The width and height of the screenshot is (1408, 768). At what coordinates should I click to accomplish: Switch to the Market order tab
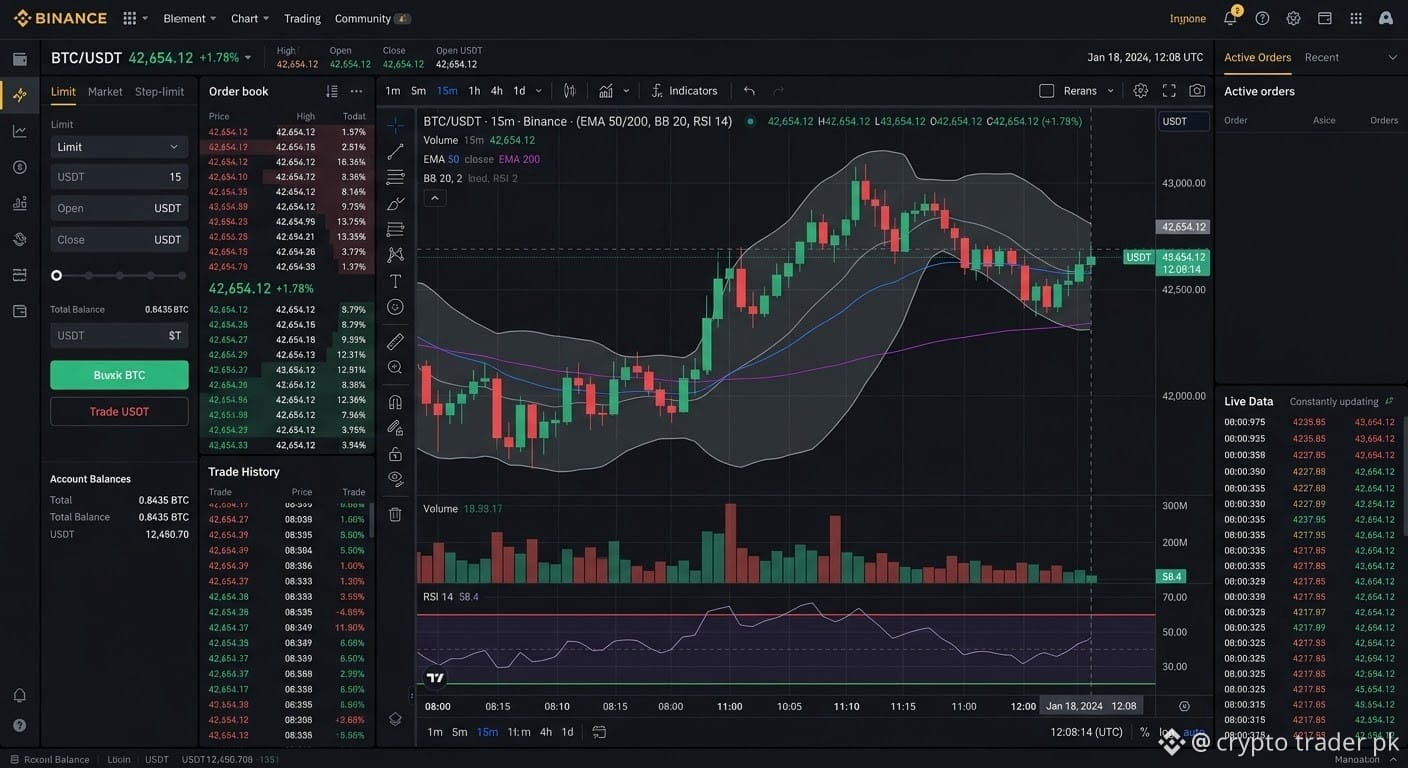[105, 92]
